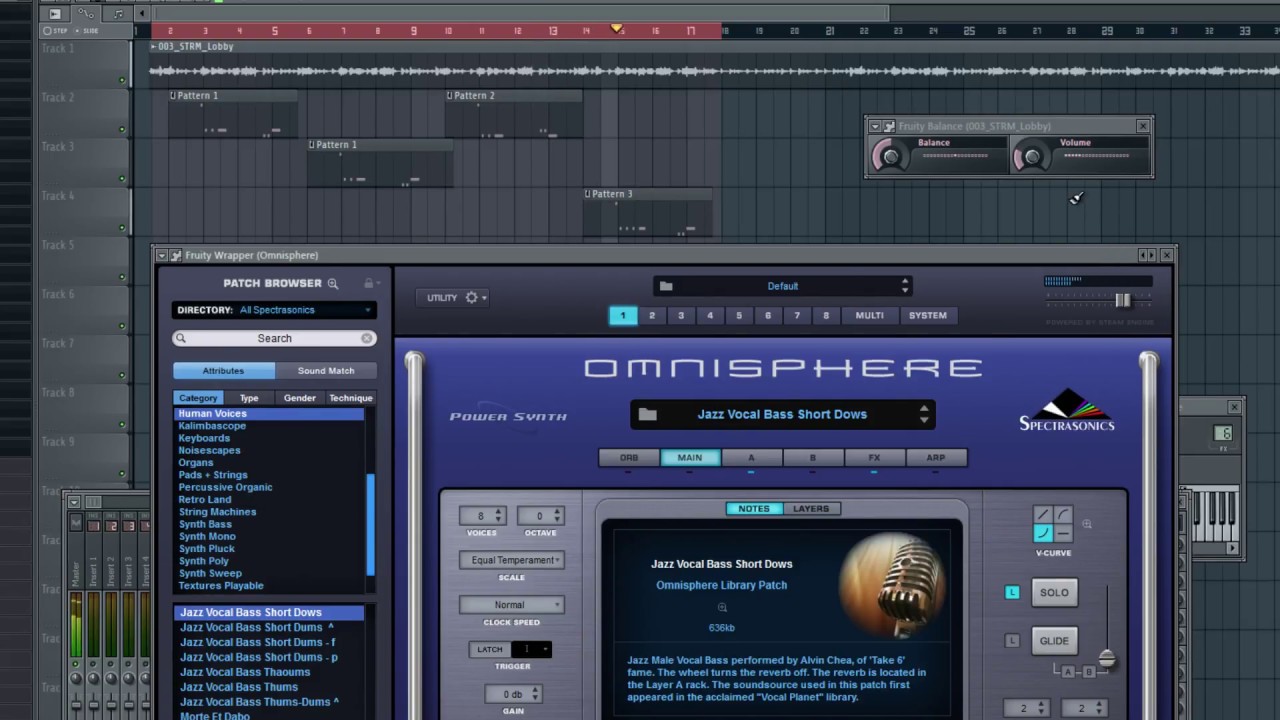Toggle the LATCH trigger button
1280x720 pixels.
click(x=490, y=650)
